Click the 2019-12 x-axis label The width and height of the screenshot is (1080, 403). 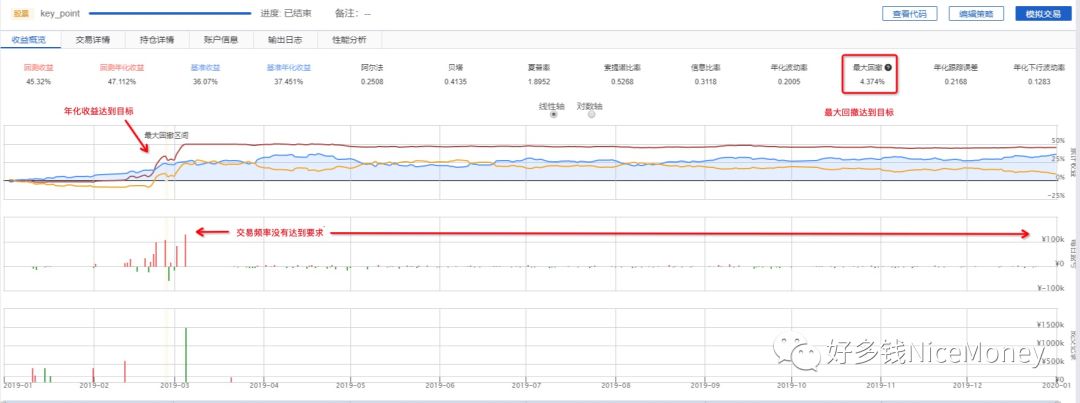pos(967,387)
